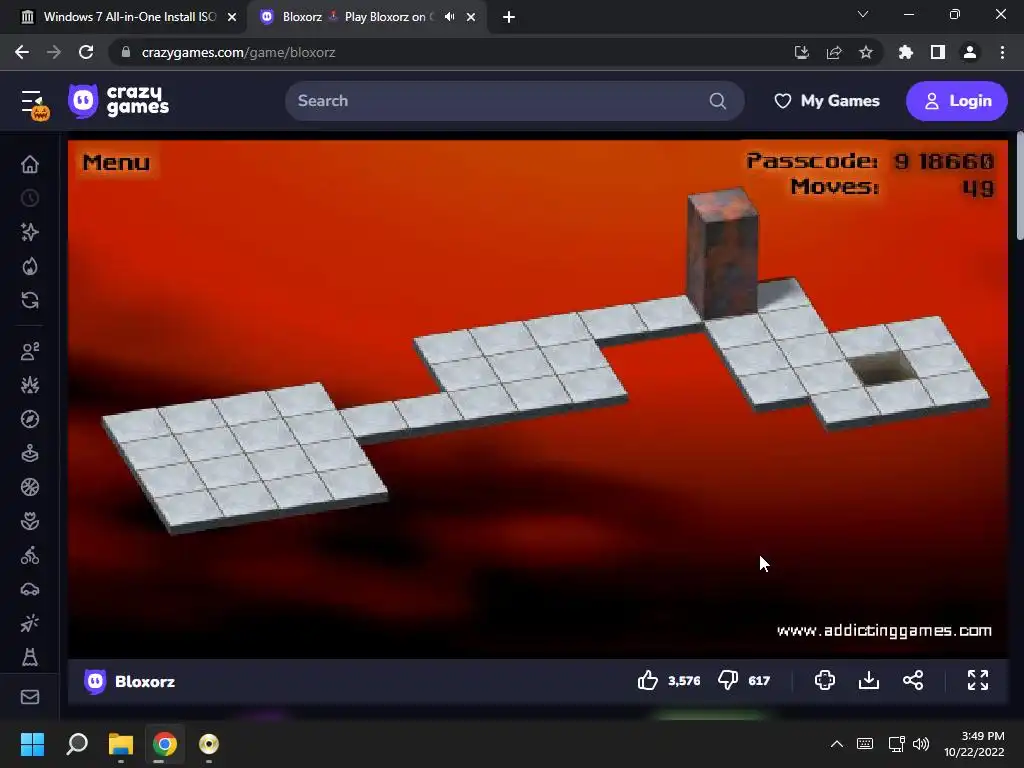Screen dimensions: 1024x768
Task: Share the Bloxorz game
Action: tap(913, 680)
